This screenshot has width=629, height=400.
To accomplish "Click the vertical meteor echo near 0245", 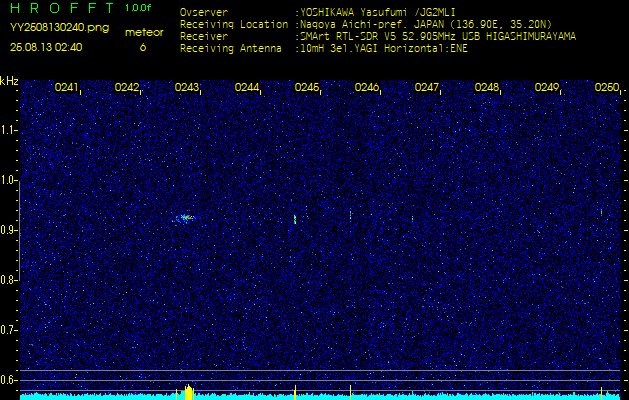I will [x=295, y=219].
